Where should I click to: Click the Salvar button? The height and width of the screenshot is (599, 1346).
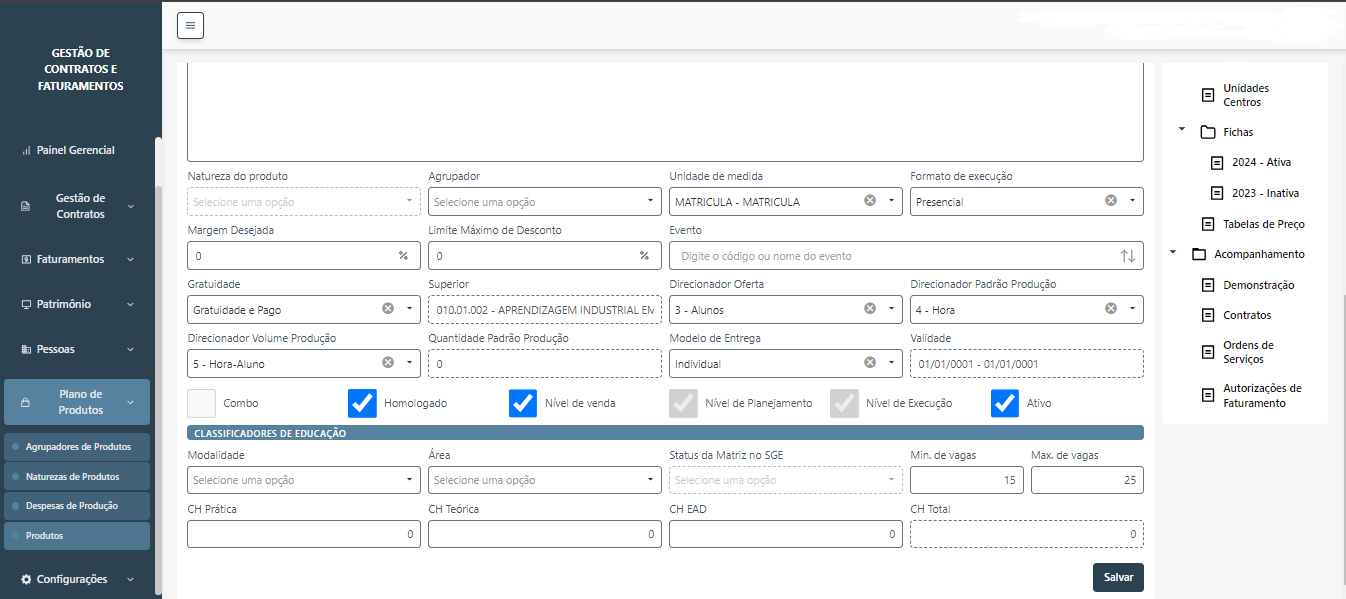[x=1117, y=578]
